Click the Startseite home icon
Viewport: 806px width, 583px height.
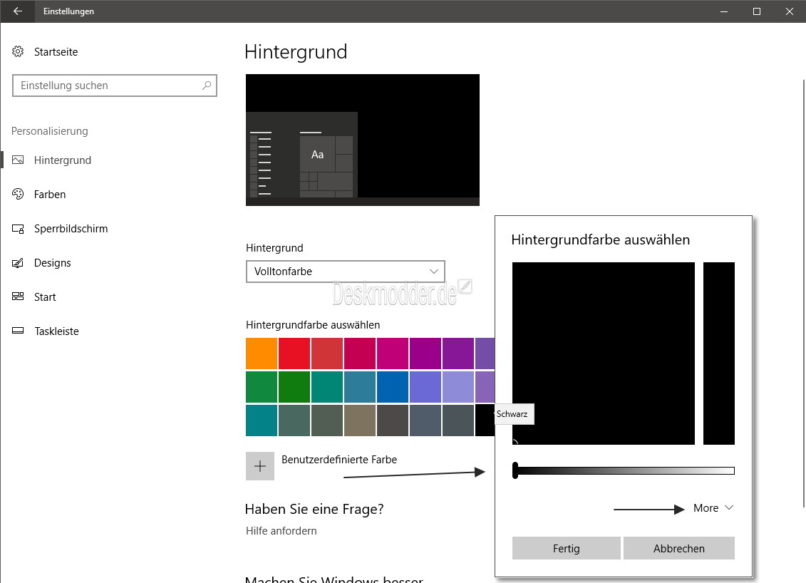17,51
